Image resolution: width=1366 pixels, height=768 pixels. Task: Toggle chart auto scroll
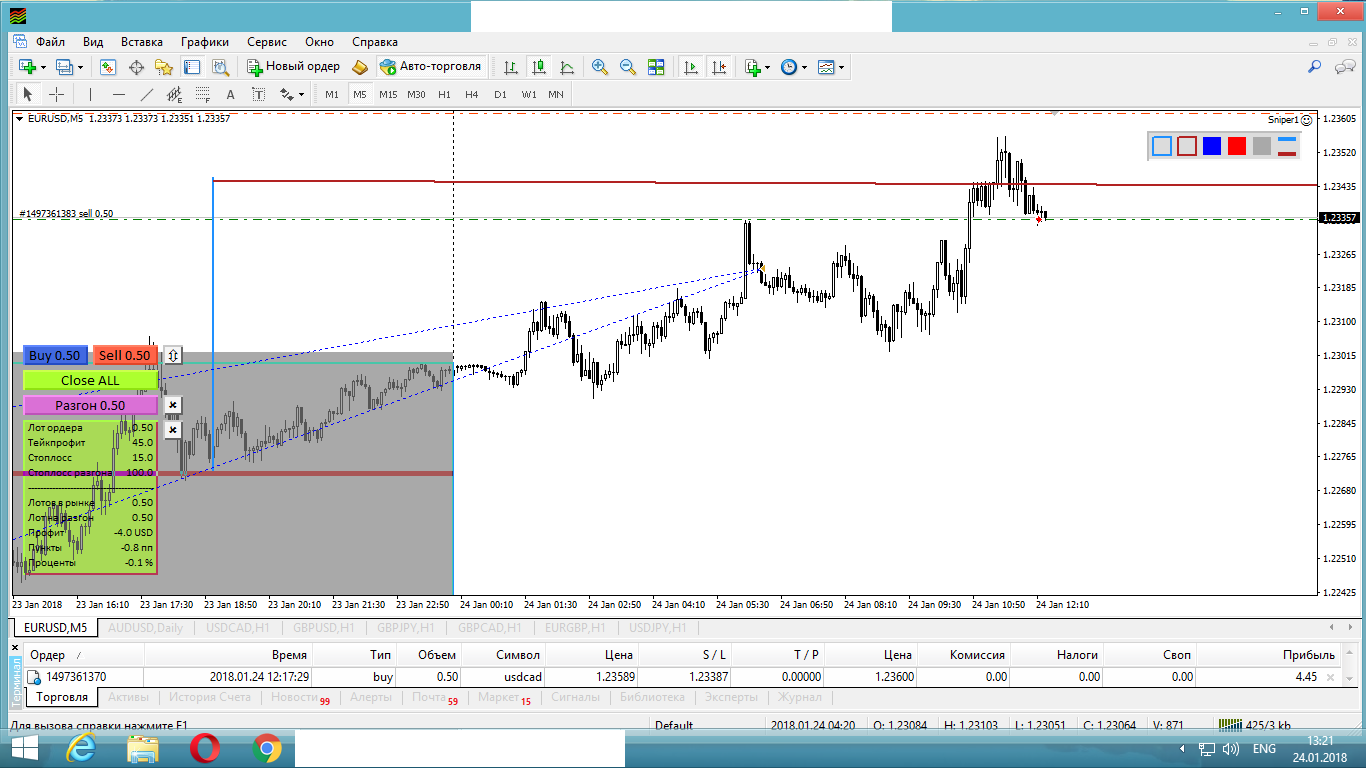pos(691,67)
